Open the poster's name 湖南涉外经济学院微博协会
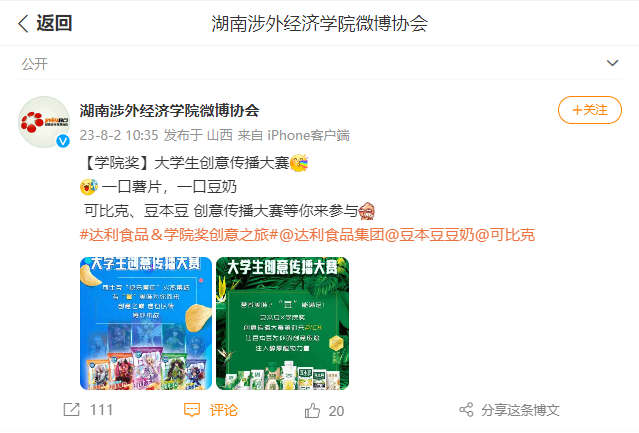This screenshot has height=433, width=639. pyautogui.click(x=170, y=110)
